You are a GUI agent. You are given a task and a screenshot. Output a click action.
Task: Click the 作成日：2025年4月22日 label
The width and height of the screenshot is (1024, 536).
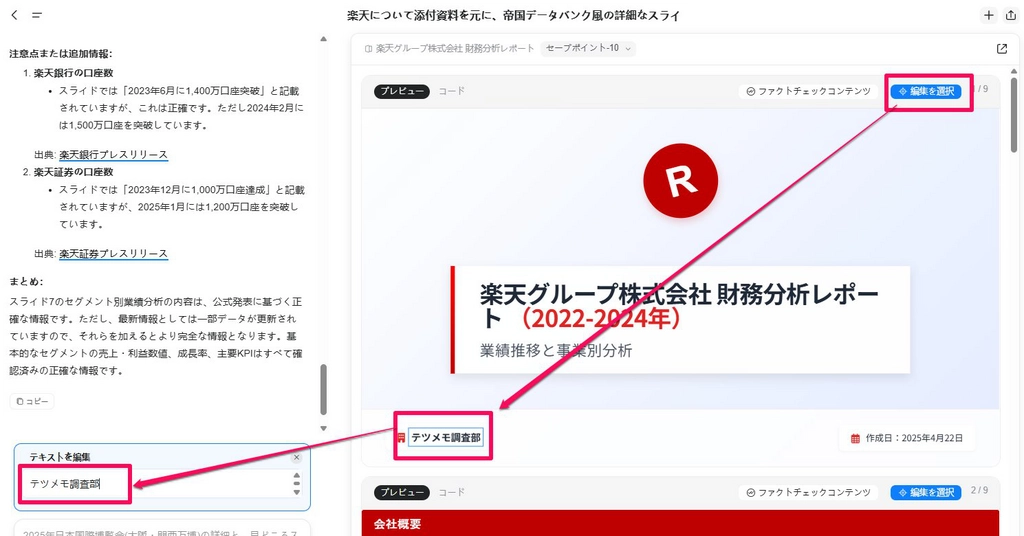pyautogui.click(x=914, y=438)
